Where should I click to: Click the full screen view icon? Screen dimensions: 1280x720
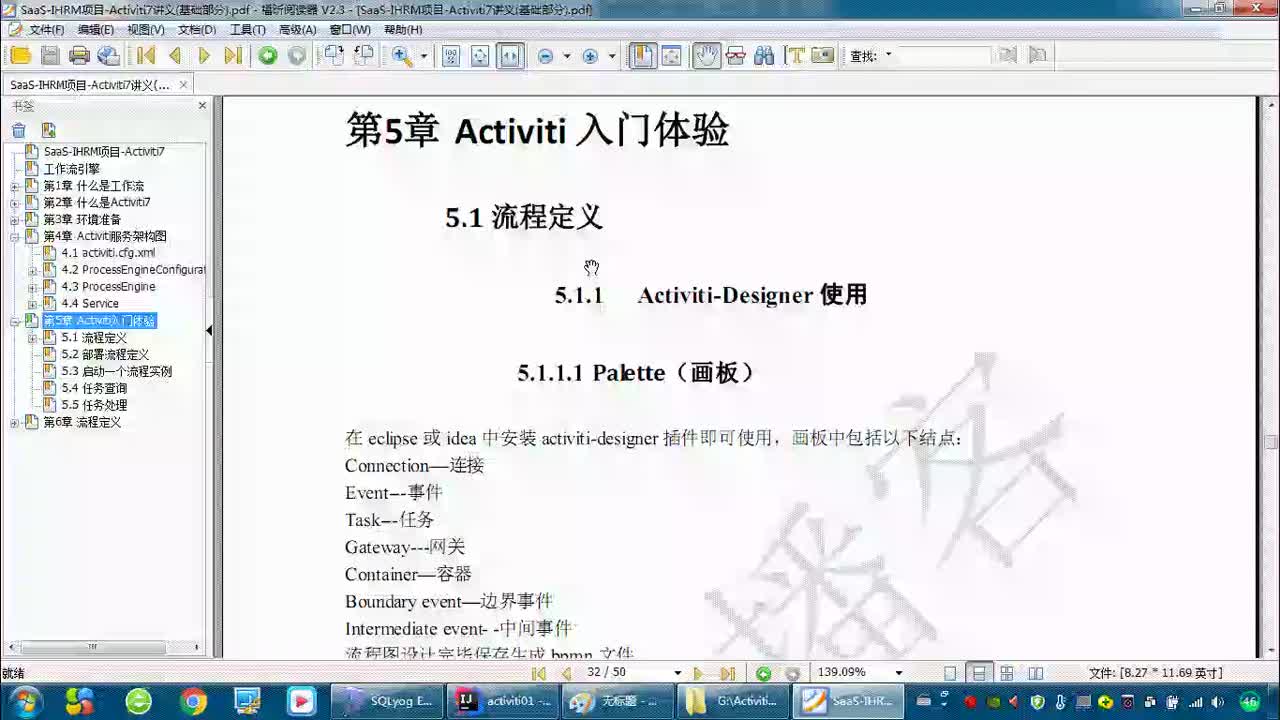[x=672, y=56]
